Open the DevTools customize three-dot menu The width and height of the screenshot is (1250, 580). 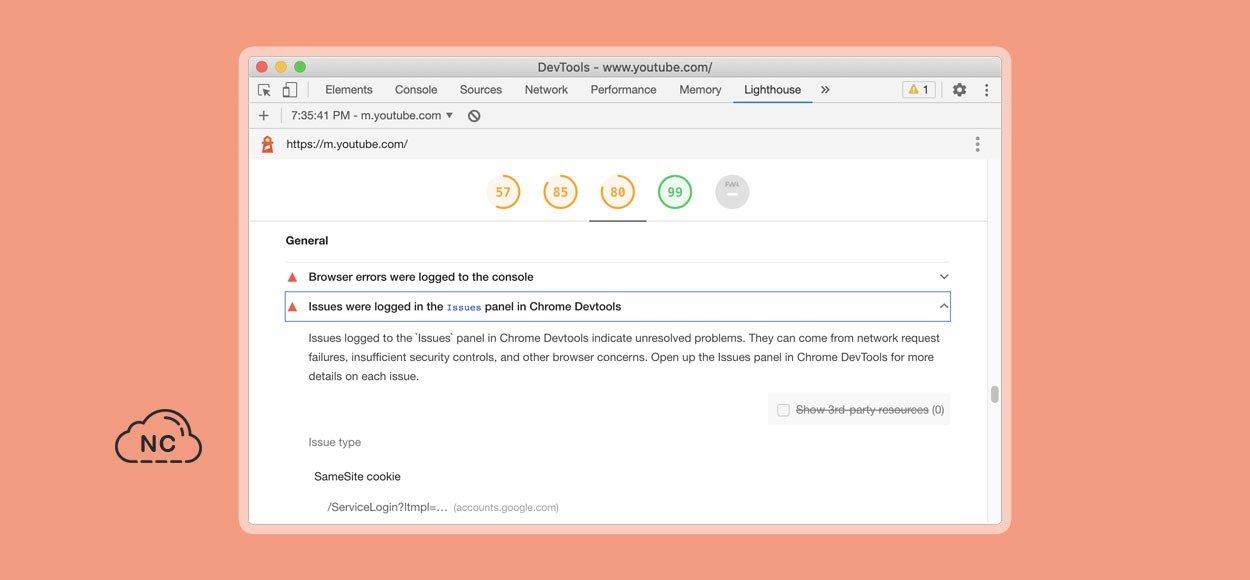[986, 90]
